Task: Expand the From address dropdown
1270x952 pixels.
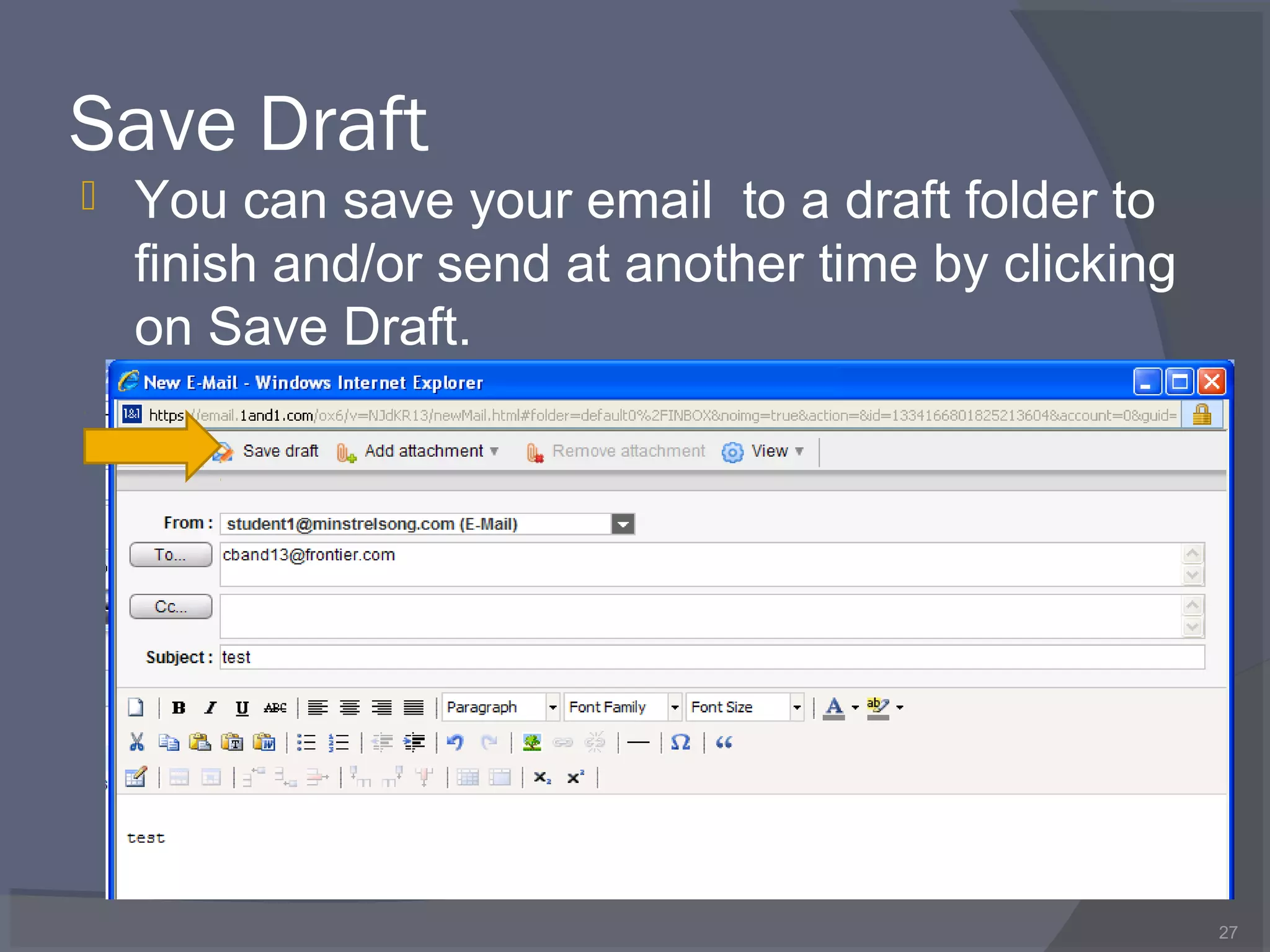Action: point(623,524)
